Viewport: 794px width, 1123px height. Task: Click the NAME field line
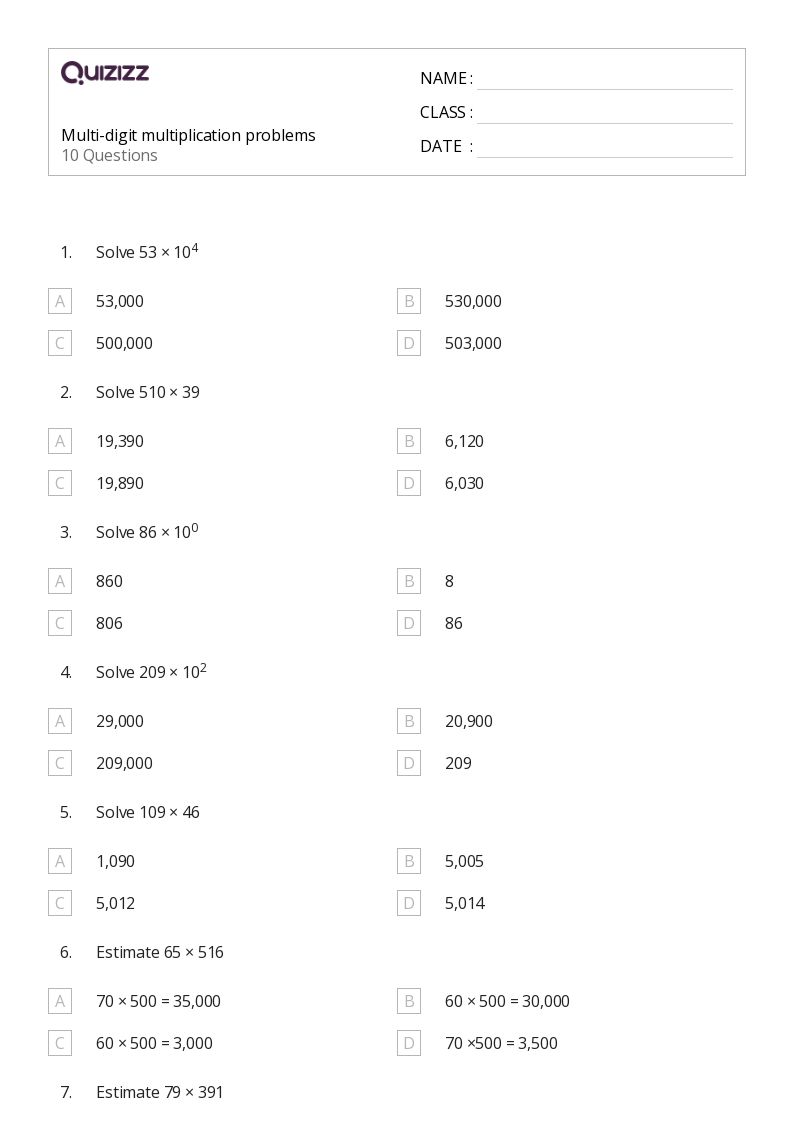604,80
